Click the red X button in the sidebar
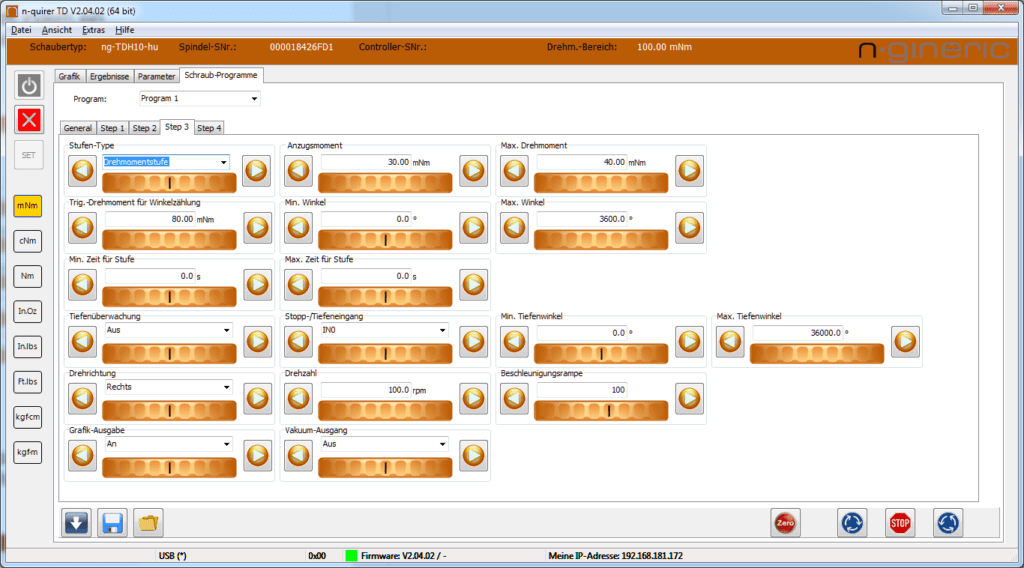Image resolution: width=1024 pixels, height=568 pixels. pos(29,120)
